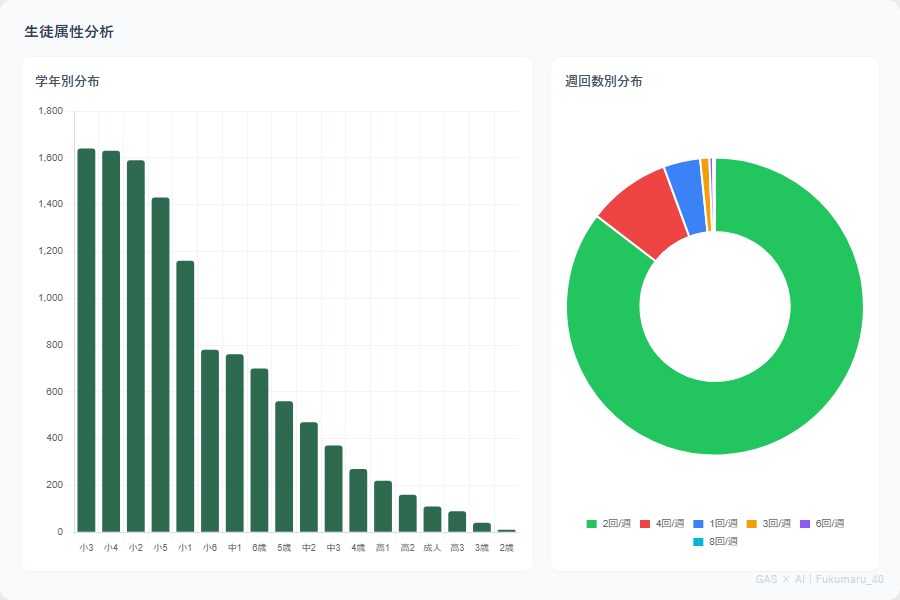Screen dimensions: 900x600
Task: Select the red doughnut chart segment
Action: 646,212
